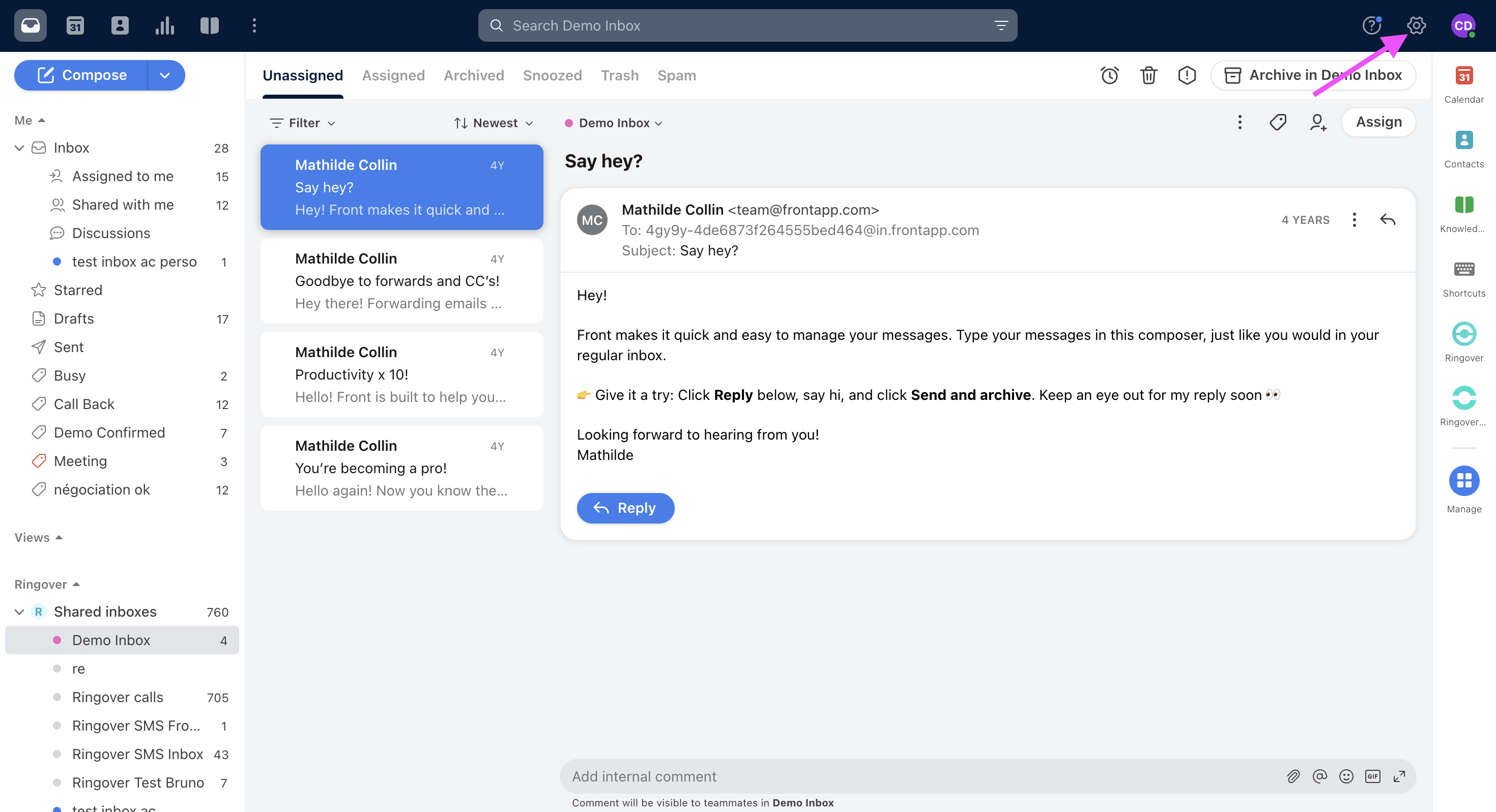The height and width of the screenshot is (812, 1496).
Task: Open the more options dots in top bar
Action: click(x=254, y=25)
